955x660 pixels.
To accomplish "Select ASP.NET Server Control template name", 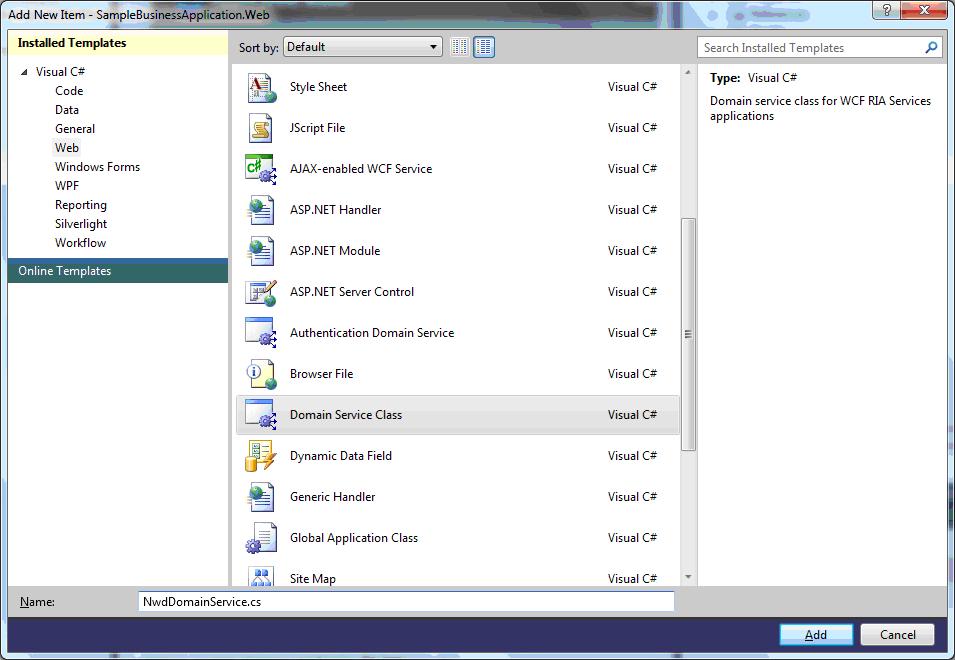I will tap(352, 292).
